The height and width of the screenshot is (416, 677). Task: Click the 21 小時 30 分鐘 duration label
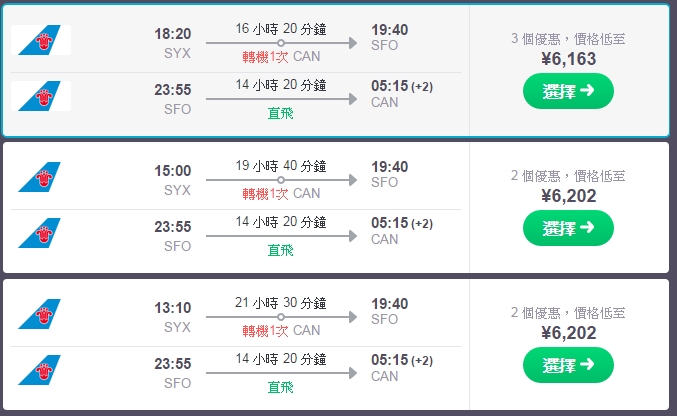point(280,302)
